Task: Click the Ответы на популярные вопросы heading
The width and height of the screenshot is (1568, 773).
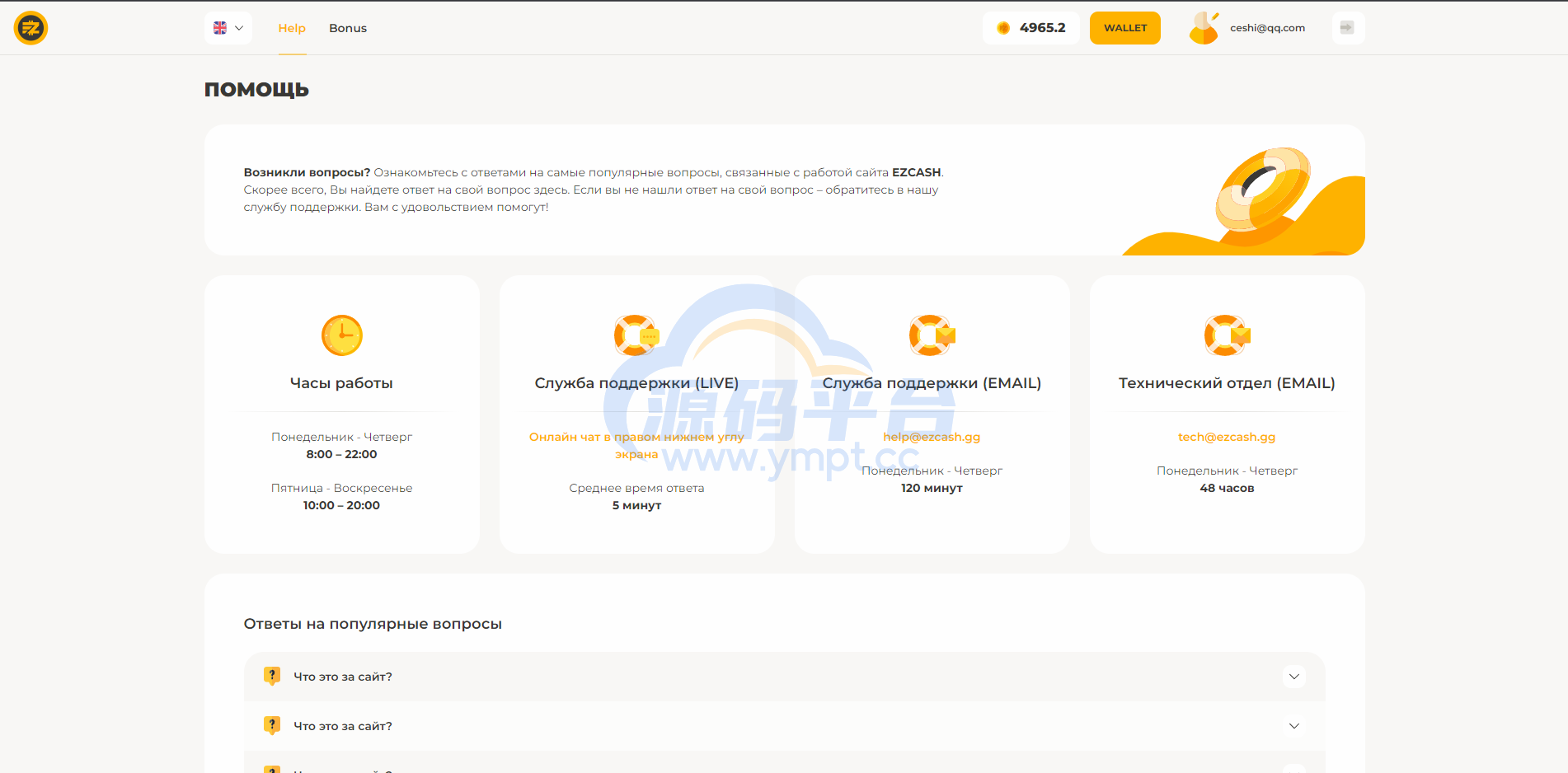Action: pyautogui.click(x=373, y=624)
